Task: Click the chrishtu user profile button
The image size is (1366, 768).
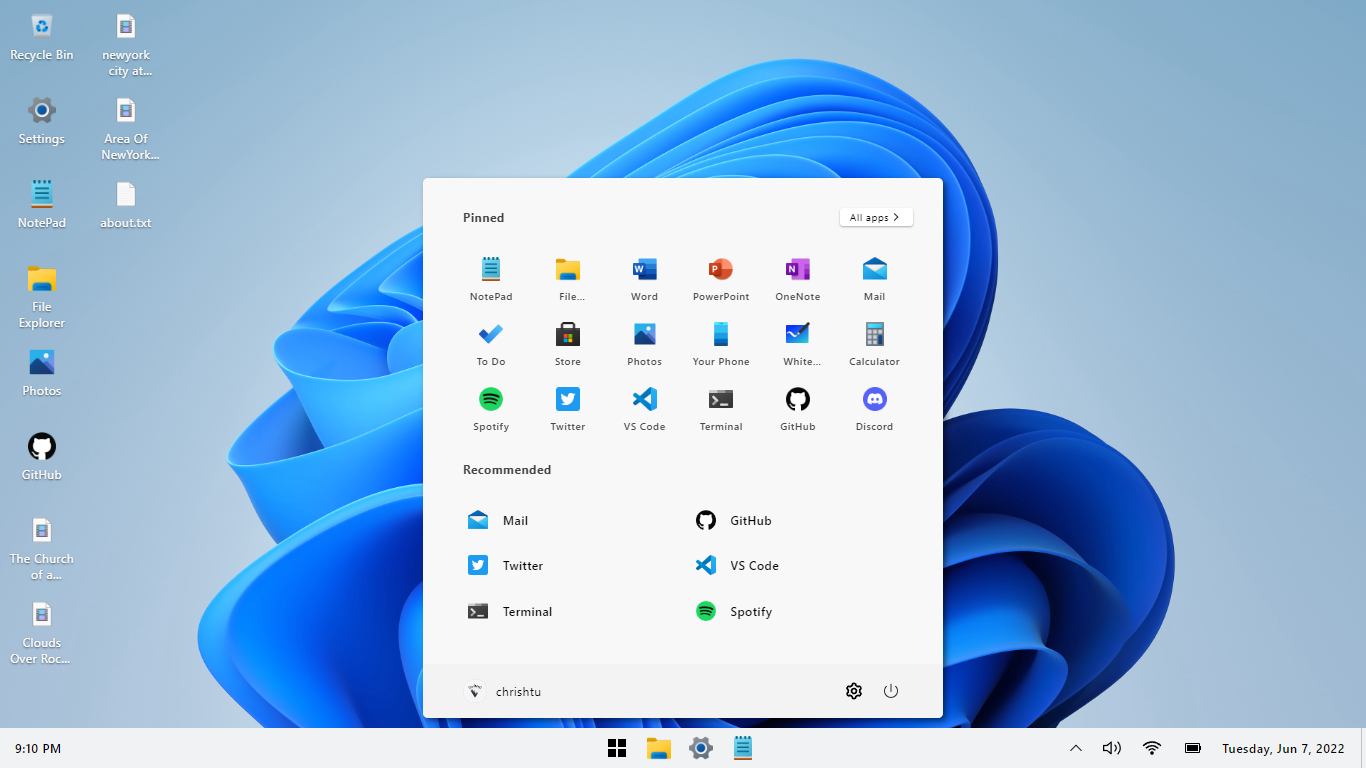Action: (504, 691)
